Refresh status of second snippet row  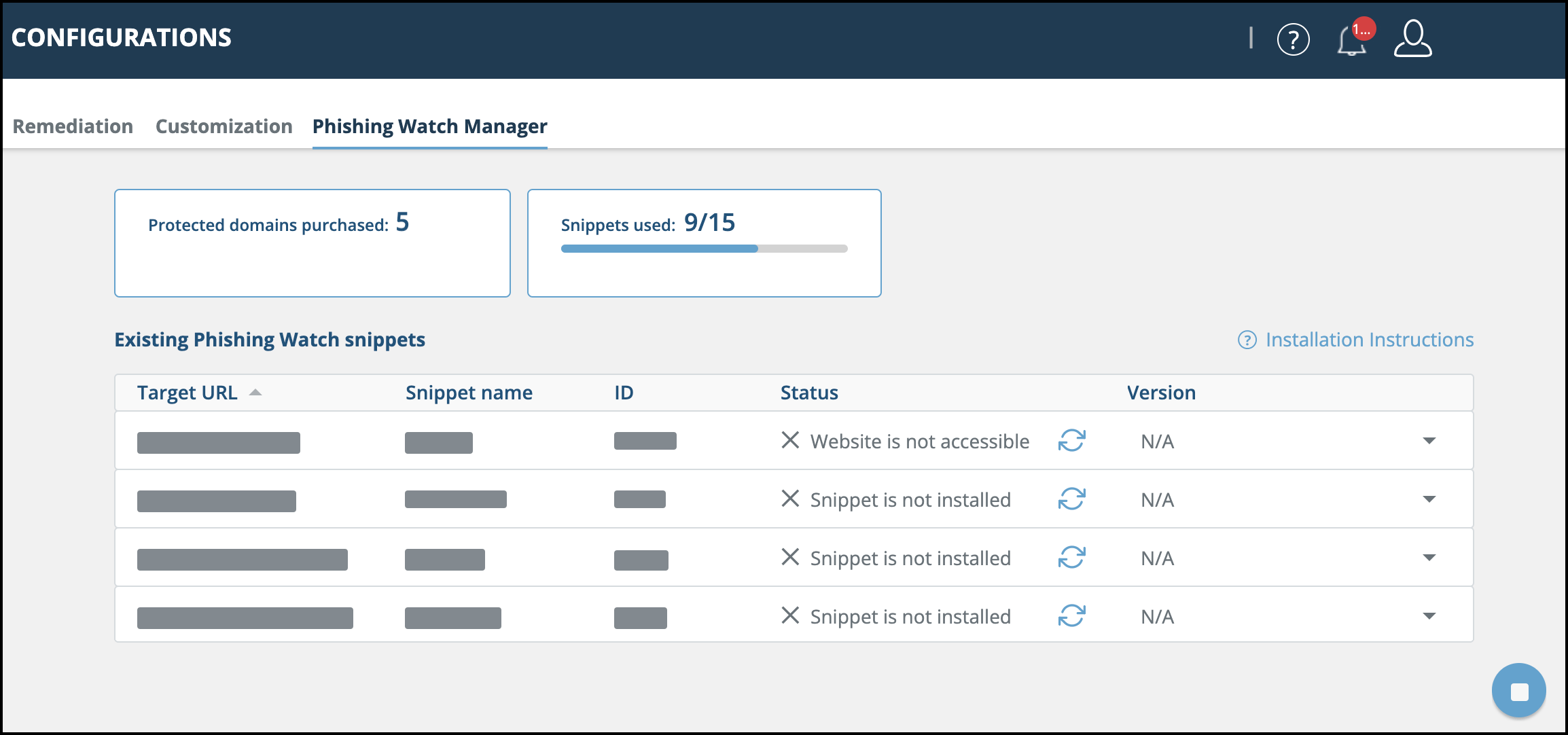tap(1071, 499)
